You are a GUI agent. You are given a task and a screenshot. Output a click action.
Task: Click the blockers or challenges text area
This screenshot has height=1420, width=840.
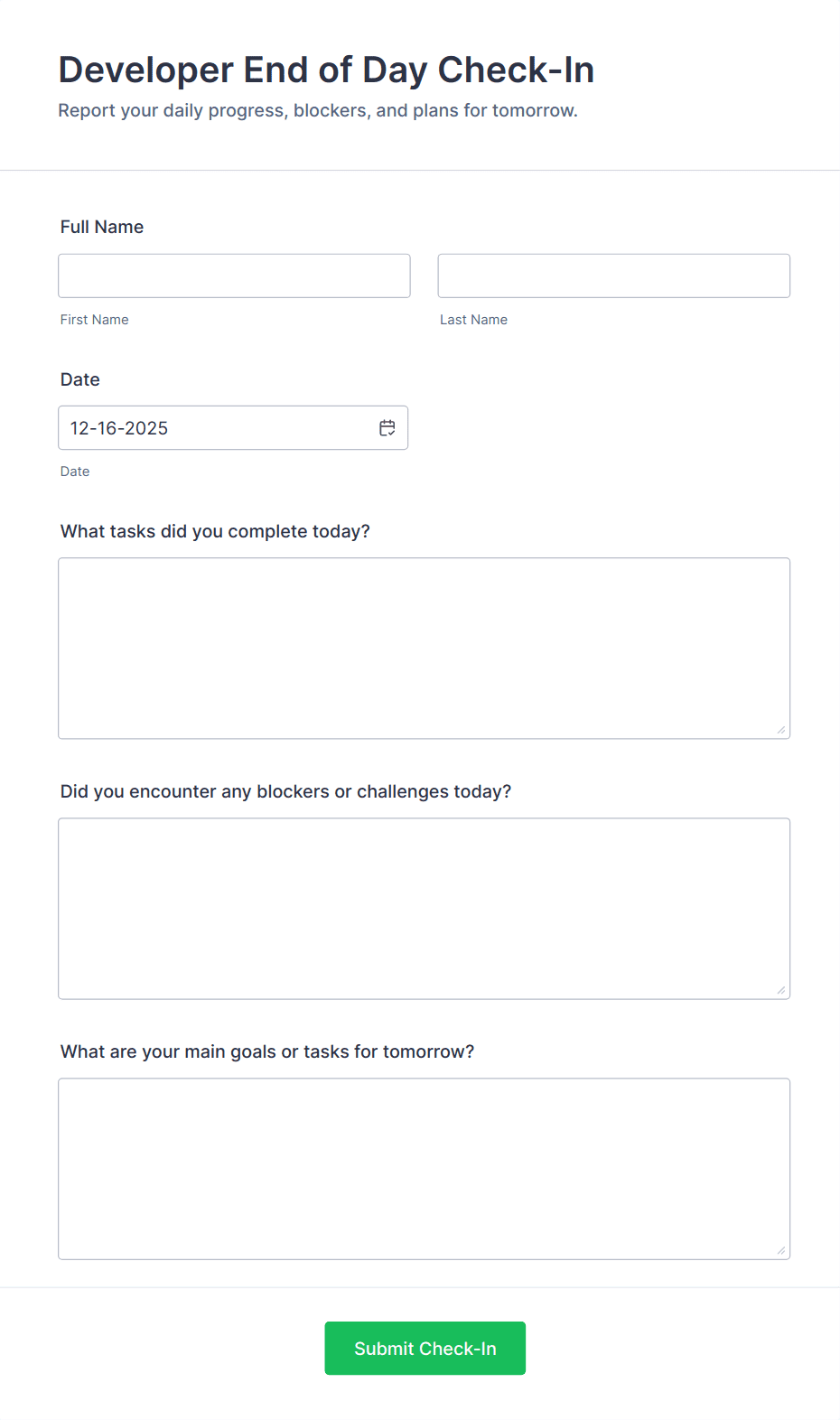[424, 908]
